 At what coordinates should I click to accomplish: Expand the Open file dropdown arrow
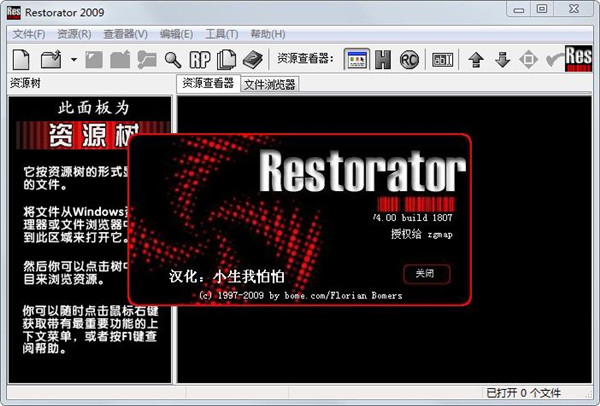(73, 60)
